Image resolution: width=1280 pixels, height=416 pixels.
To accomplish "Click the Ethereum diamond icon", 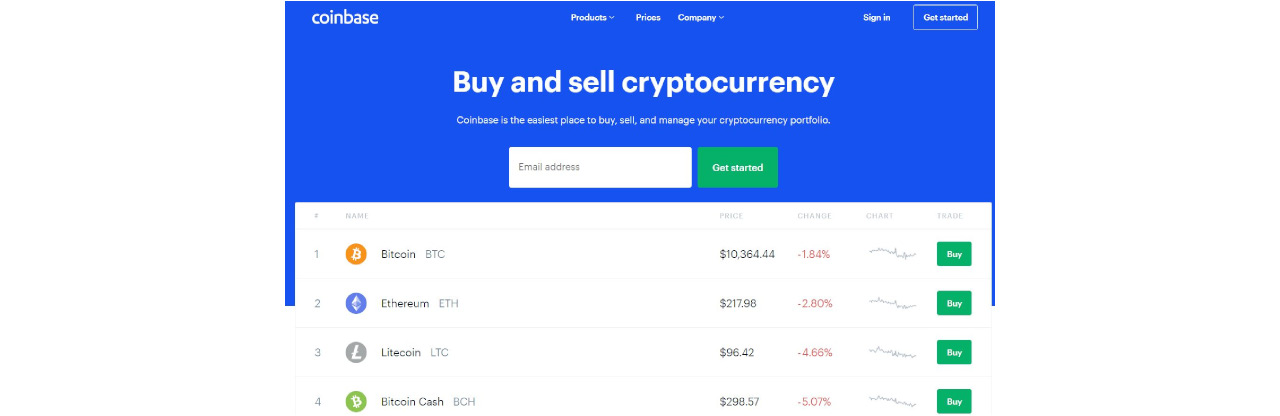I will [x=356, y=303].
